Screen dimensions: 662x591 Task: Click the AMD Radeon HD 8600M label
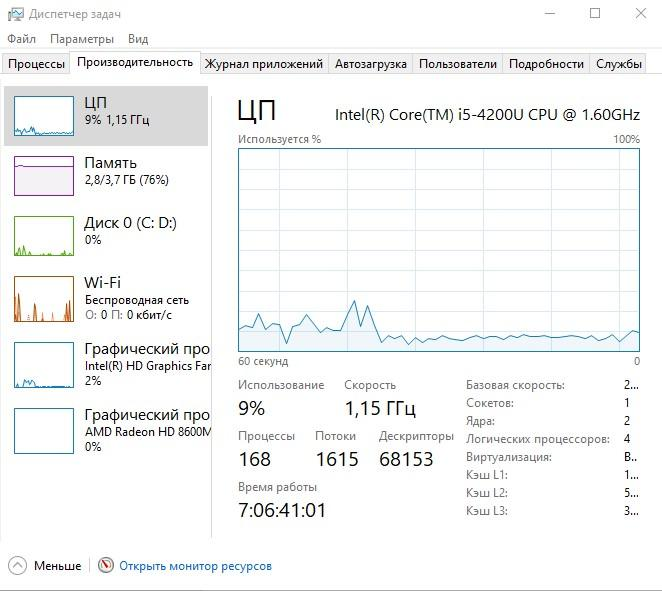[x=147, y=432]
